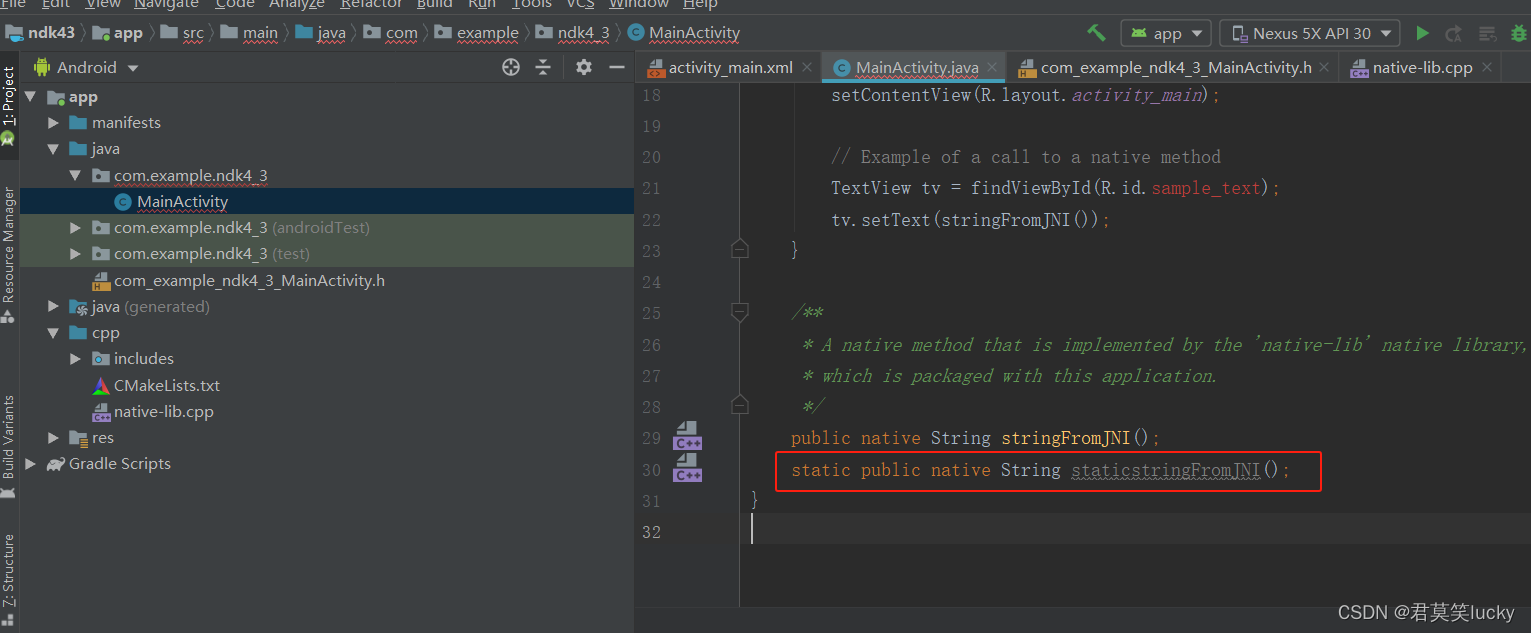Open the Project panel settings gear
Image resolution: width=1531 pixels, height=633 pixels.
point(584,67)
